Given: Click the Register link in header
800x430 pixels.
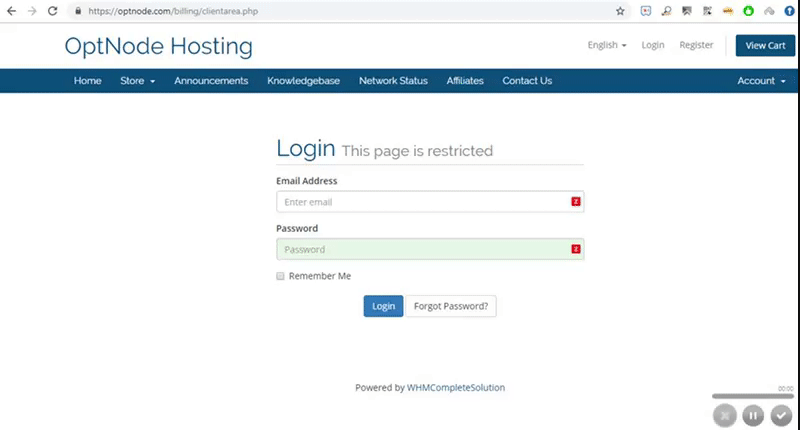Looking at the screenshot, I should click(696, 45).
